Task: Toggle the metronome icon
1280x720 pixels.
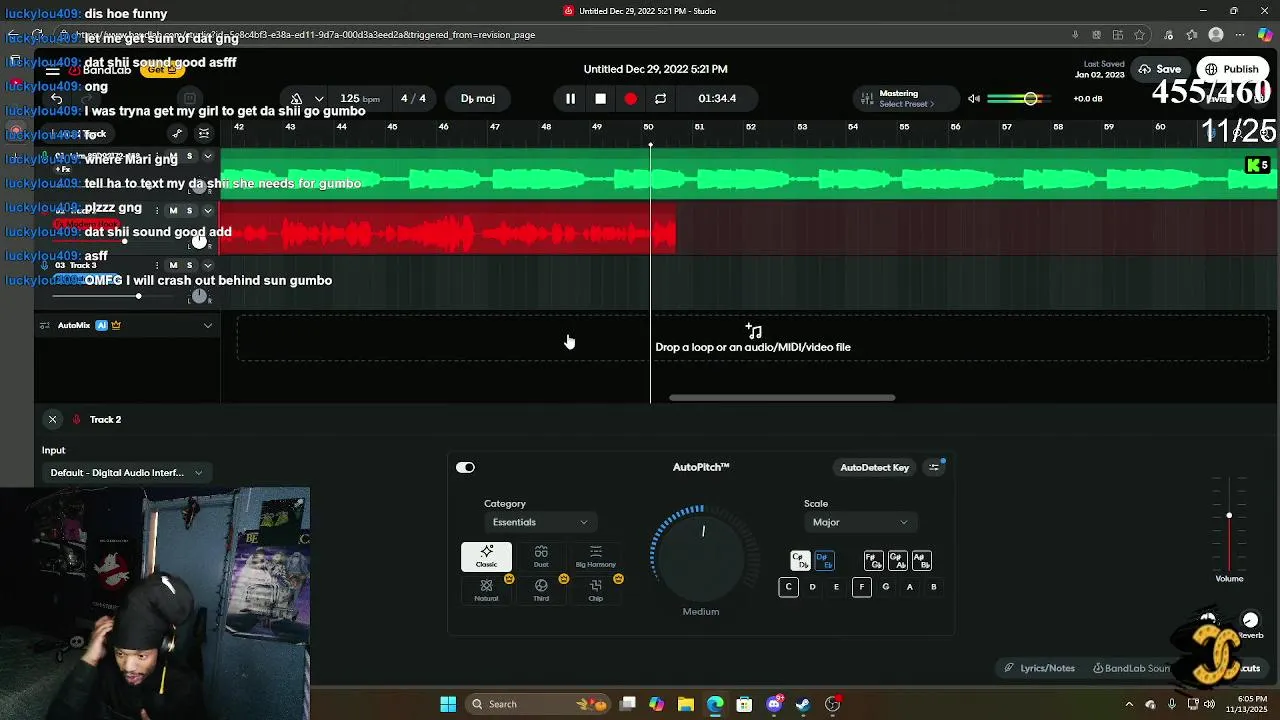Action: click(296, 98)
